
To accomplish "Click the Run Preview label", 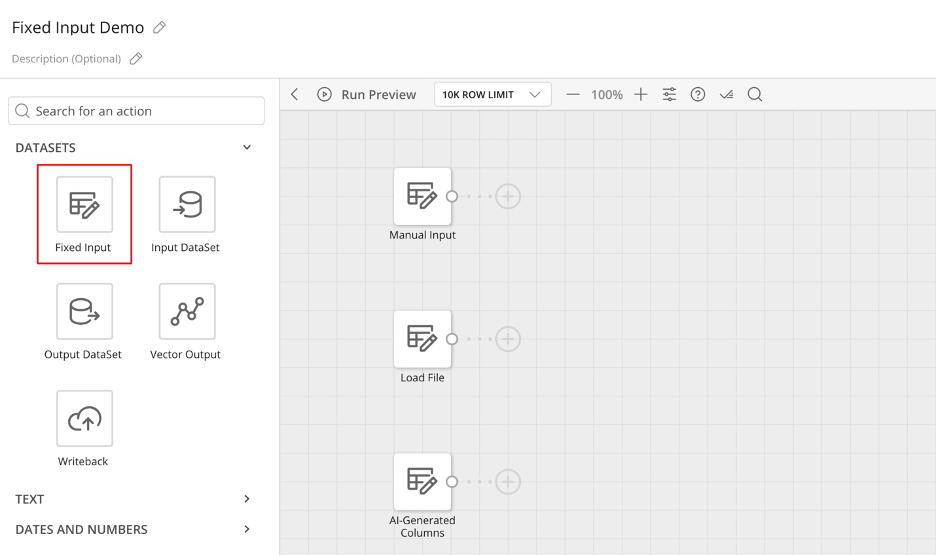I will point(378,95).
